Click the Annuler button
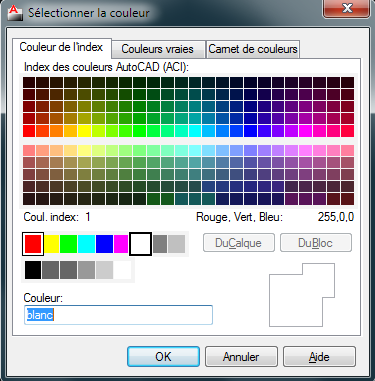375x381 pixels. (x=241, y=357)
